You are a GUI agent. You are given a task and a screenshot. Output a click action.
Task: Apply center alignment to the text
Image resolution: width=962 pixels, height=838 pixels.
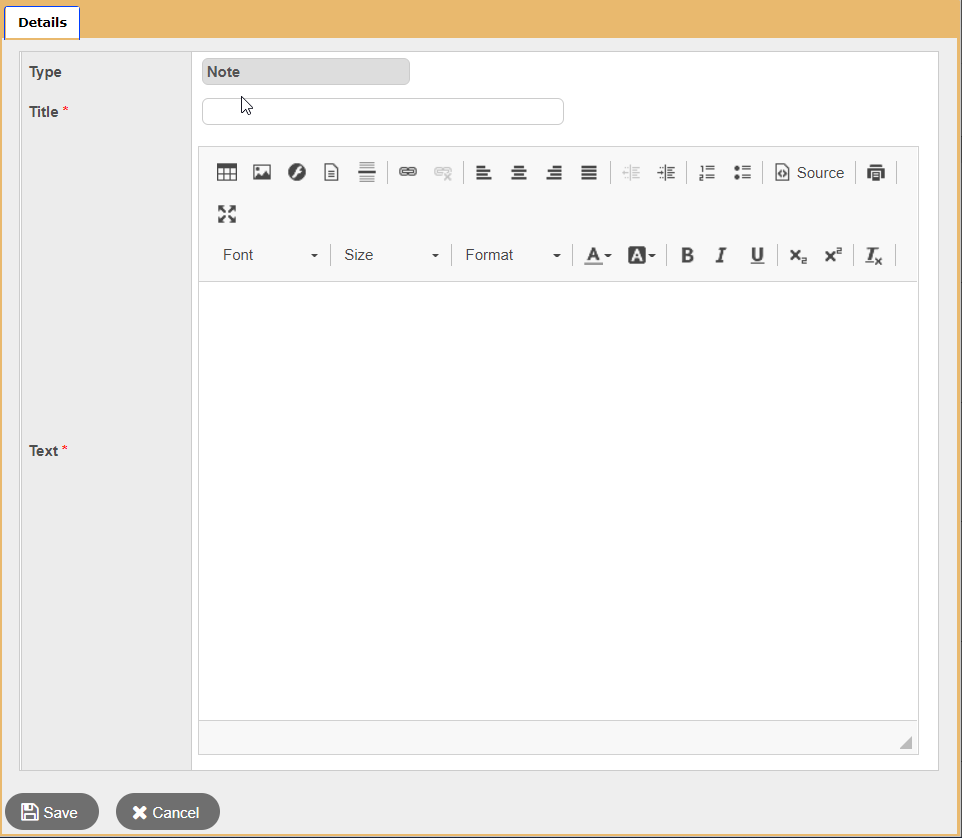[x=519, y=172]
